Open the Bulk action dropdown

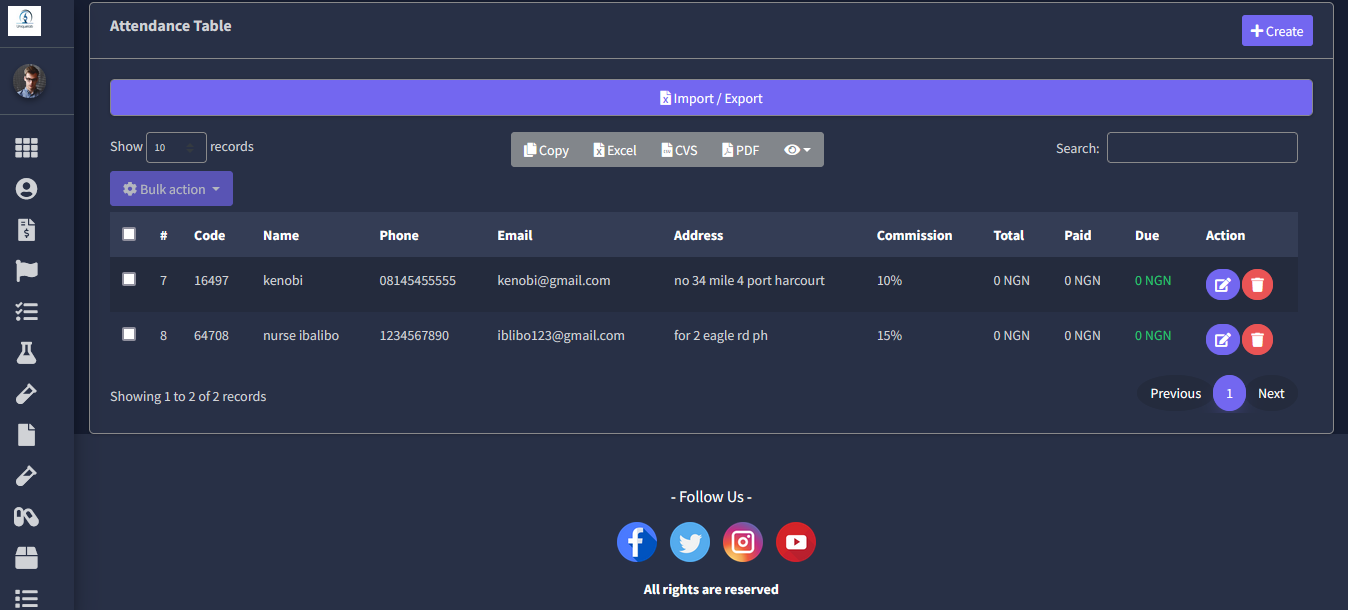(x=171, y=189)
